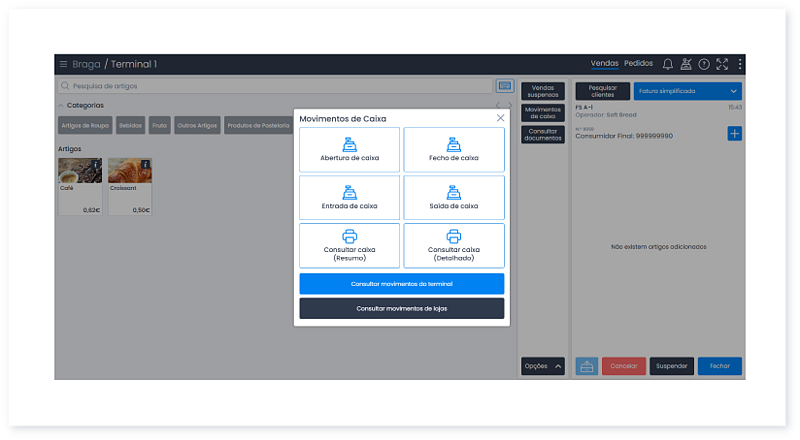The height and width of the screenshot is (440, 800).
Task: Collapse the Categorias section
Action: coord(61,105)
